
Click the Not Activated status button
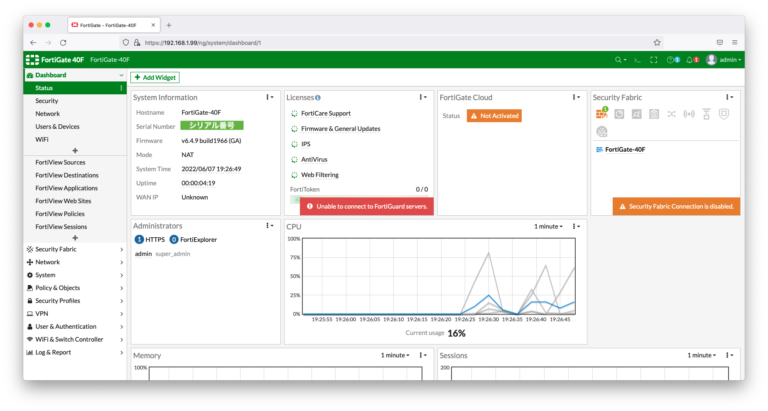click(494, 116)
